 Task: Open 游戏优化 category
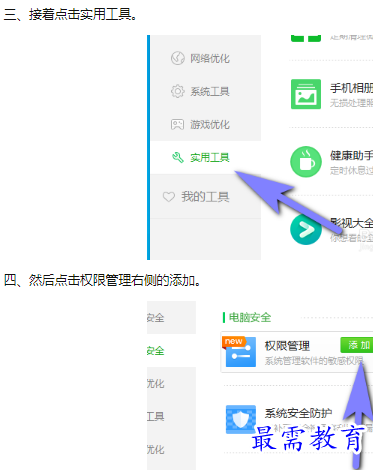tap(205, 124)
